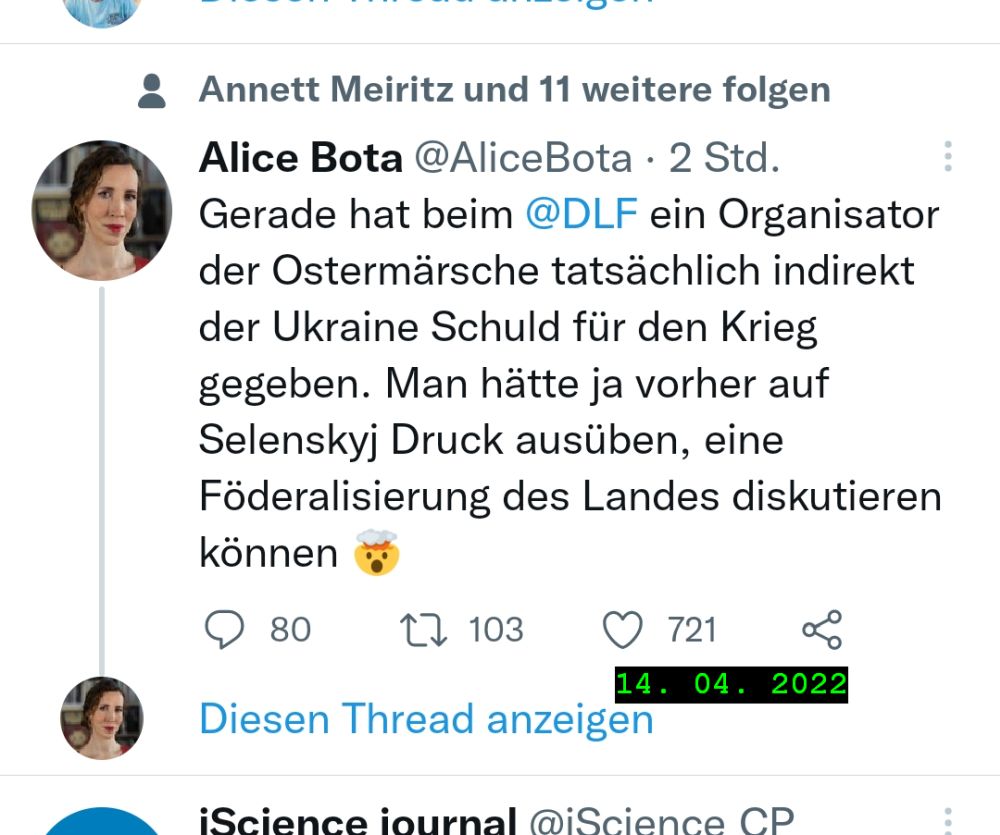This screenshot has width=1000, height=835.
Task: Click "Annett Meiritz und 11 weitere folgen"
Action: click(x=514, y=90)
